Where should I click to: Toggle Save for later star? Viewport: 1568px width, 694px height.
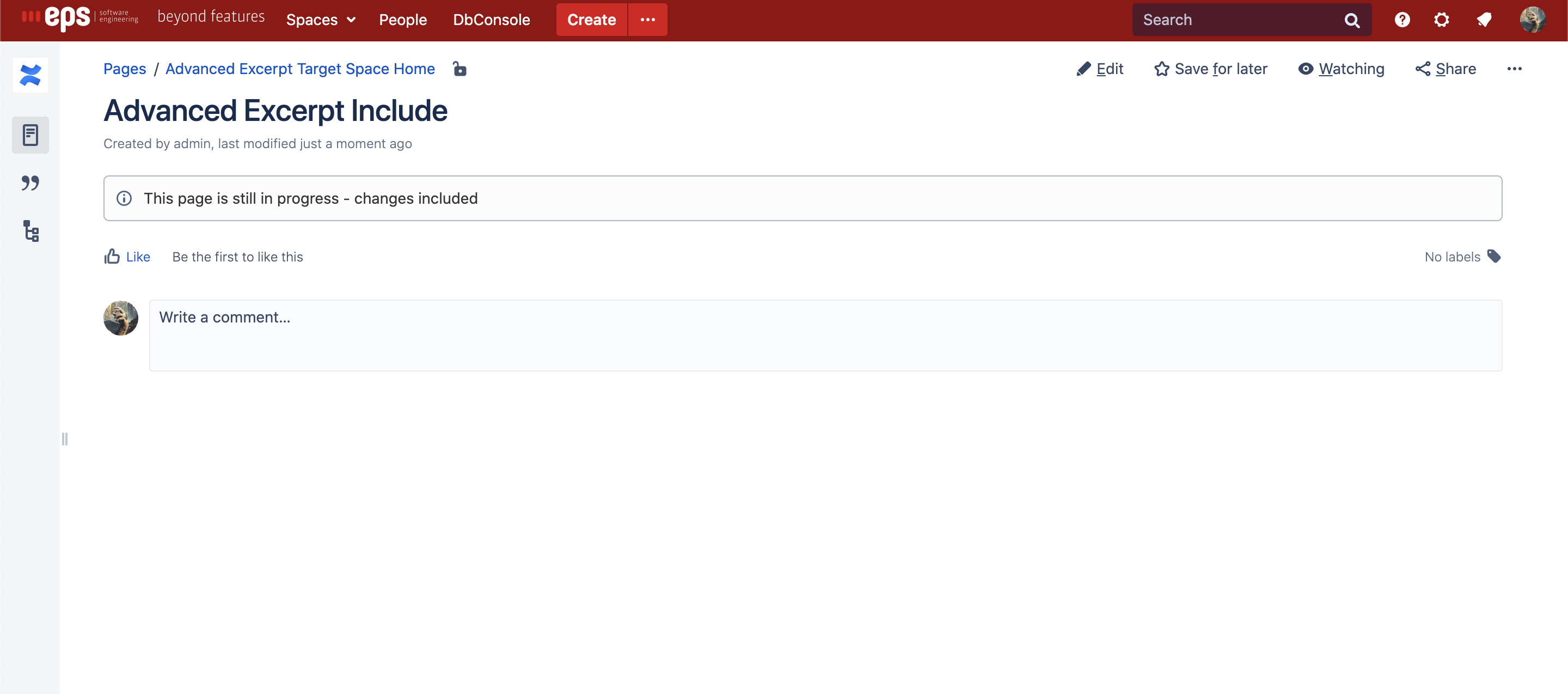[1210, 69]
